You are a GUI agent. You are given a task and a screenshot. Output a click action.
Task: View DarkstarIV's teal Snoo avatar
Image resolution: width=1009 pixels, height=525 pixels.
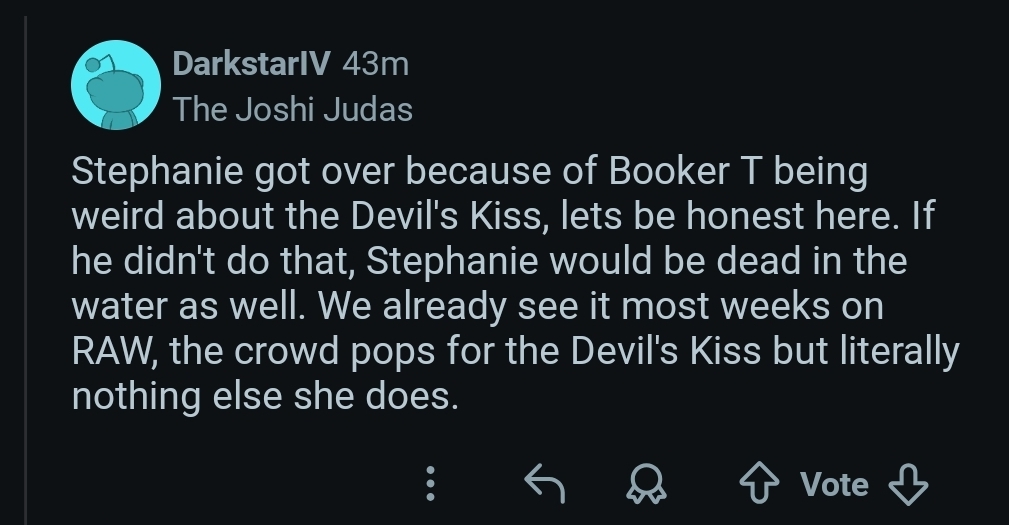[x=116, y=85]
